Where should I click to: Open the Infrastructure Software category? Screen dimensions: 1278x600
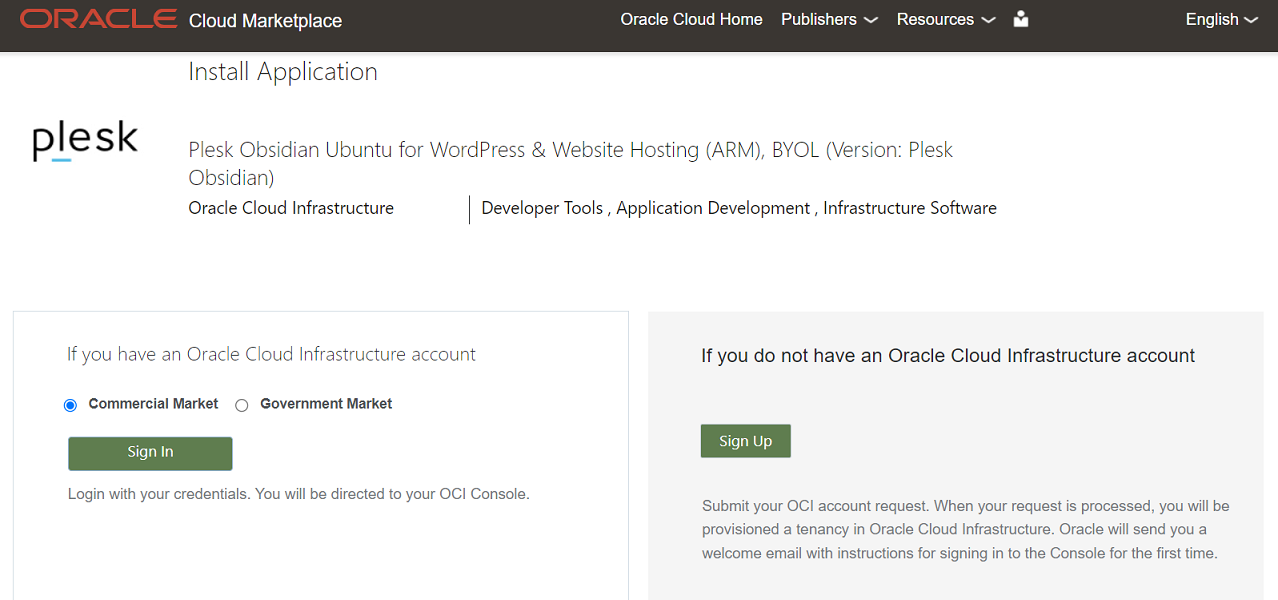[x=908, y=208]
